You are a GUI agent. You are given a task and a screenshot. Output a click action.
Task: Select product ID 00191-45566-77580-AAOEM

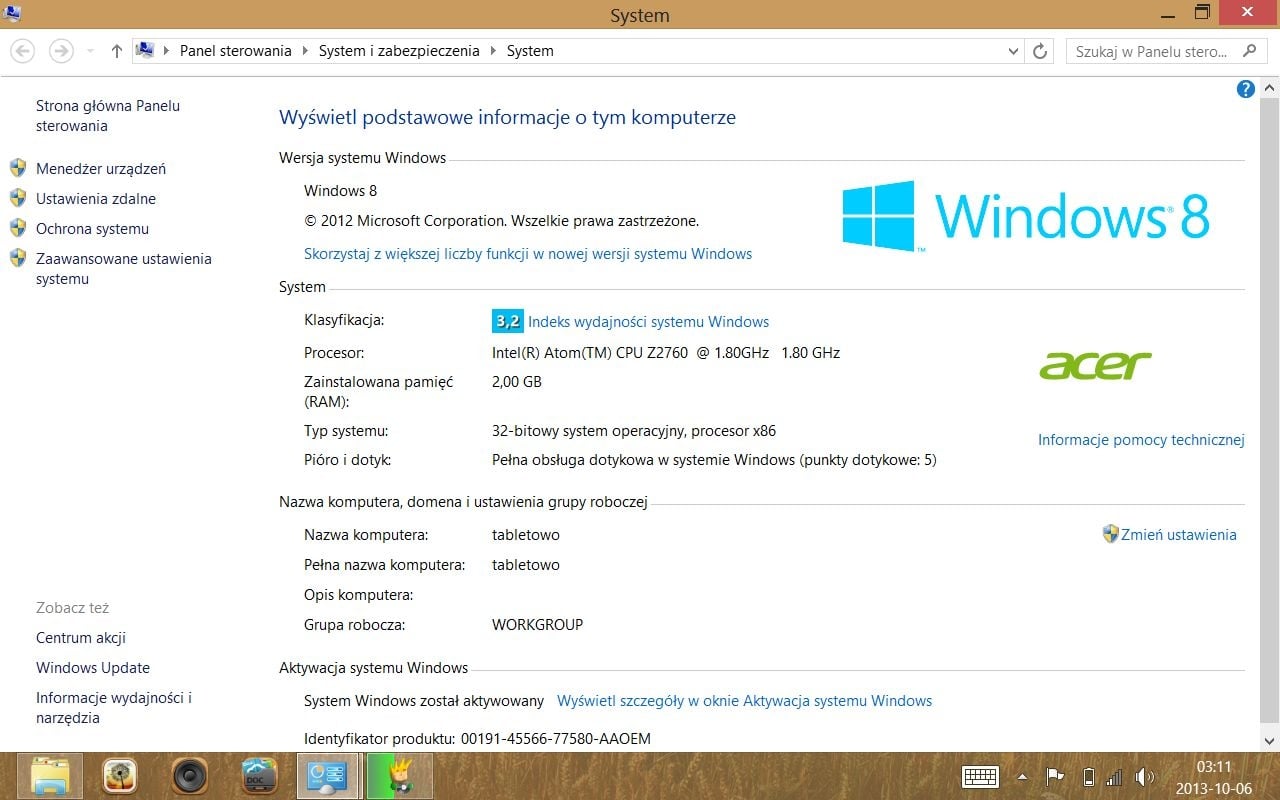click(x=556, y=739)
